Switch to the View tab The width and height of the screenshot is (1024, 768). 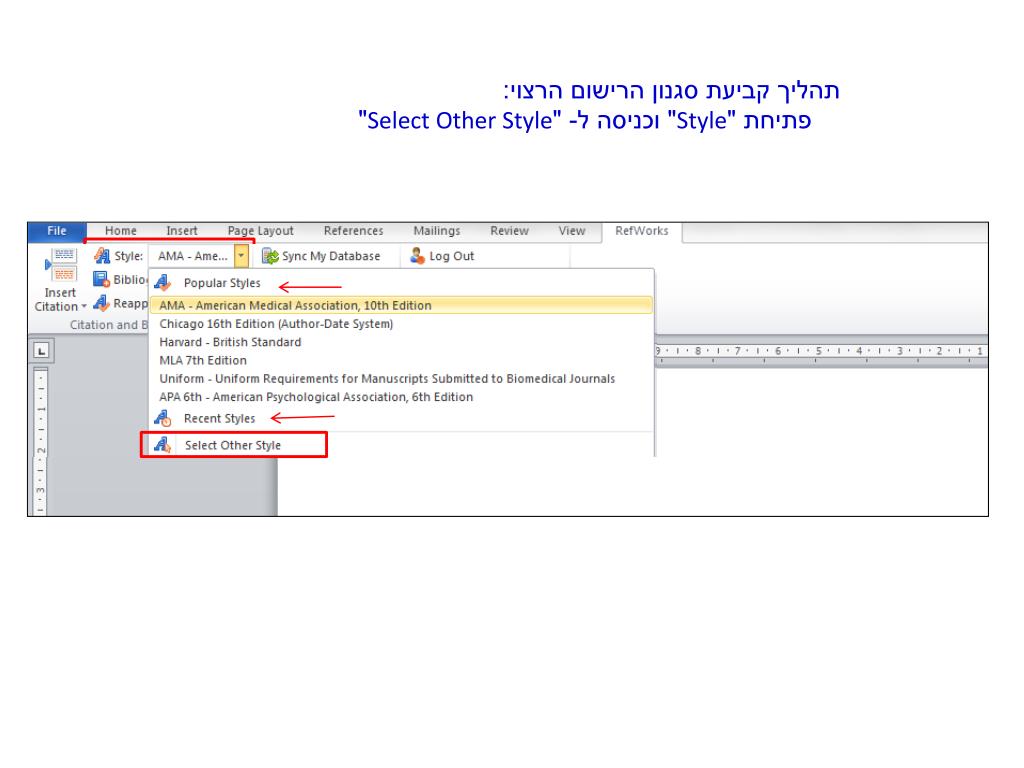[x=572, y=231]
